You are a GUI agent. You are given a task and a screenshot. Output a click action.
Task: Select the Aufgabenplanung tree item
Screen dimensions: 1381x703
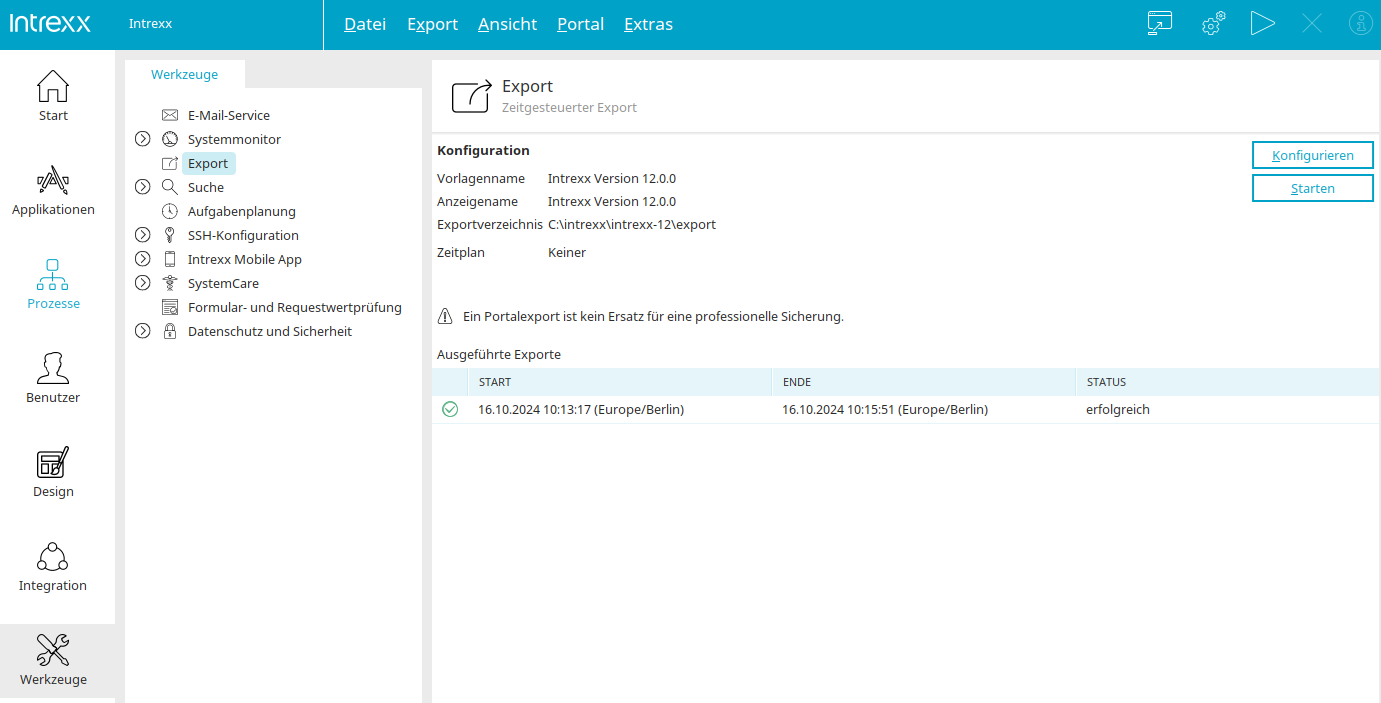tap(241, 211)
